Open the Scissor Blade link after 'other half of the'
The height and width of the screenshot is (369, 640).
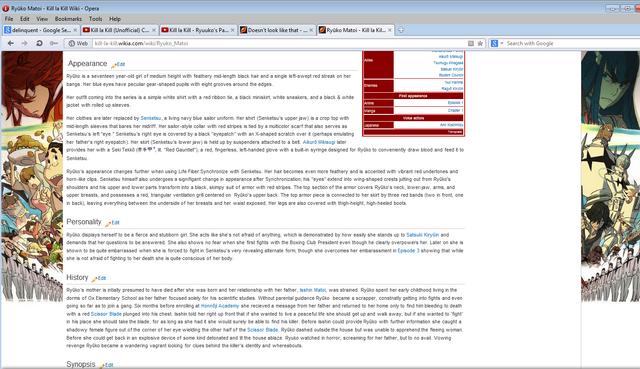click(262, 330)
